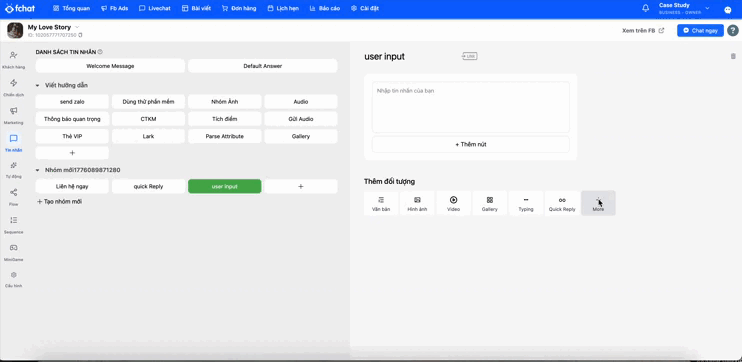Image resolution: width=742 pixels, height=362 pixels.
Task: Open the Khách hàng sidebar section
Action: (14, 60)
